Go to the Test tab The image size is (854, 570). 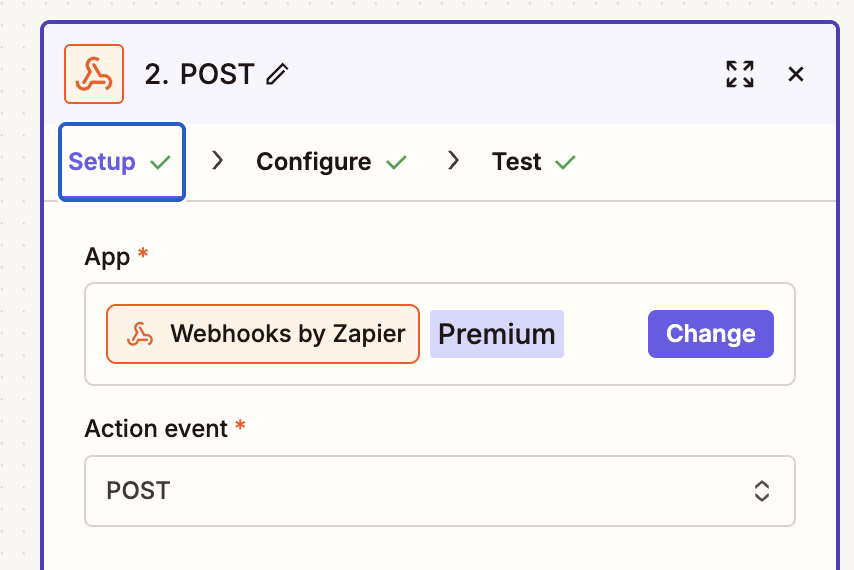click(x=516, y=162)
